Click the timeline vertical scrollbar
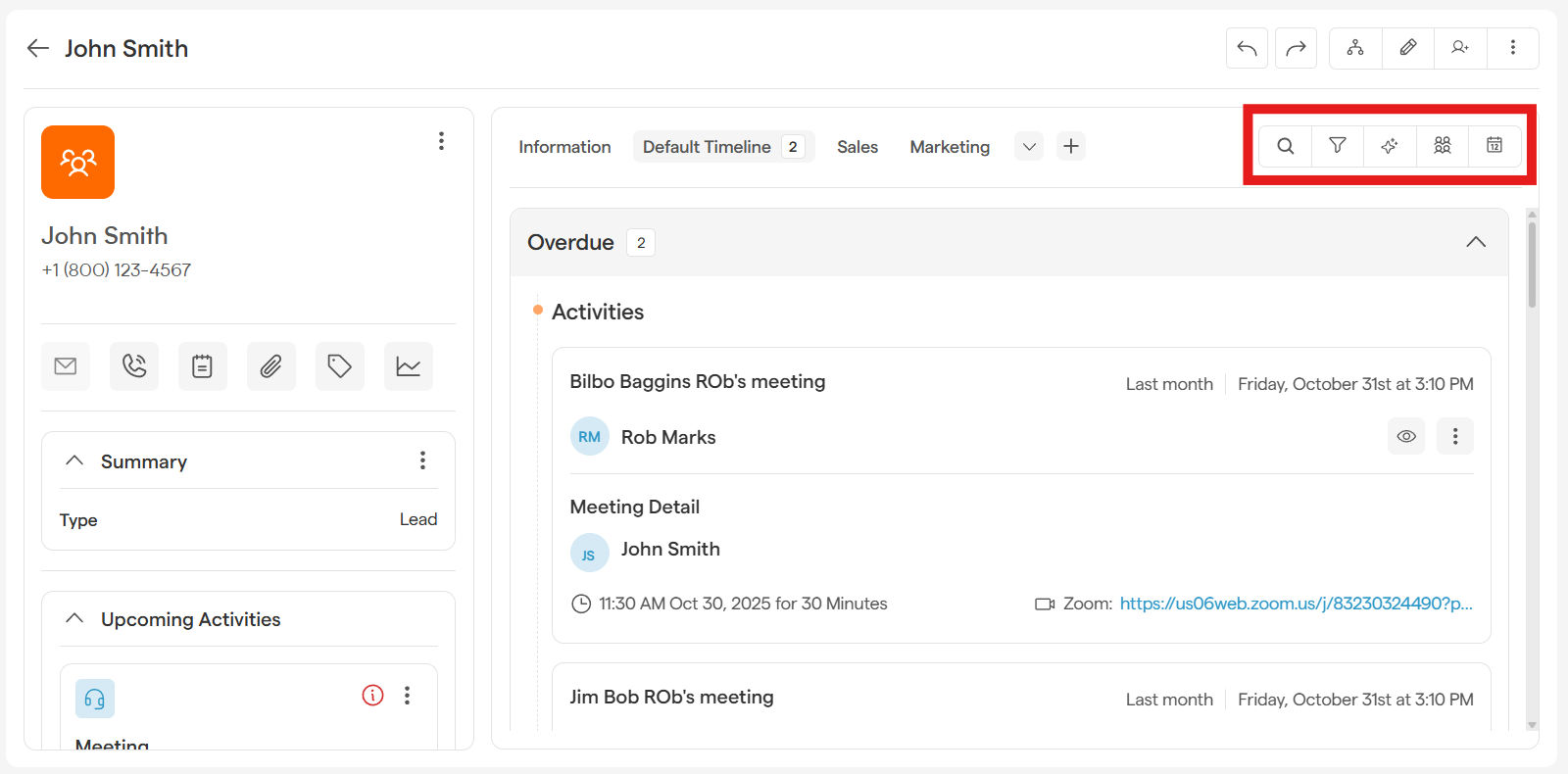The height and width of the screenshot is (774, 1568). pyautogui.click(x=1531, y=265)
